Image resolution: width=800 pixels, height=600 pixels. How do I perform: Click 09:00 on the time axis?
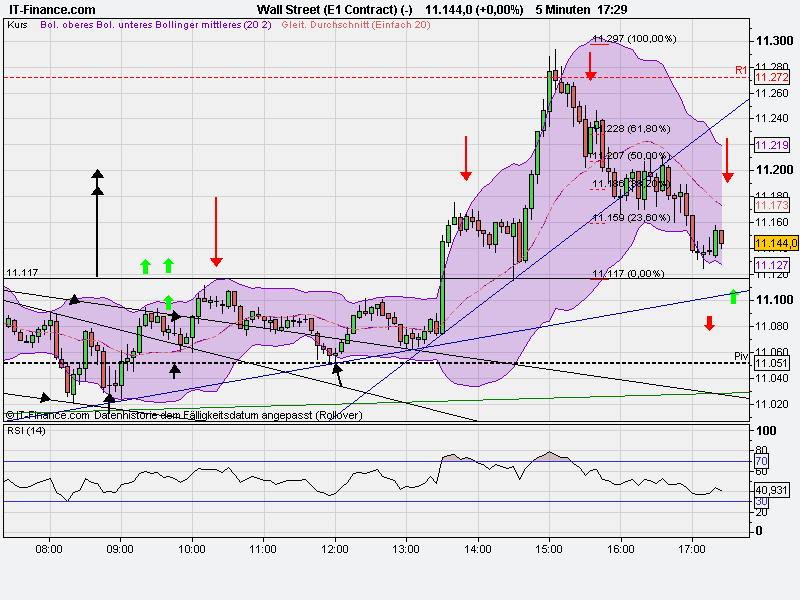pos(120,549)
